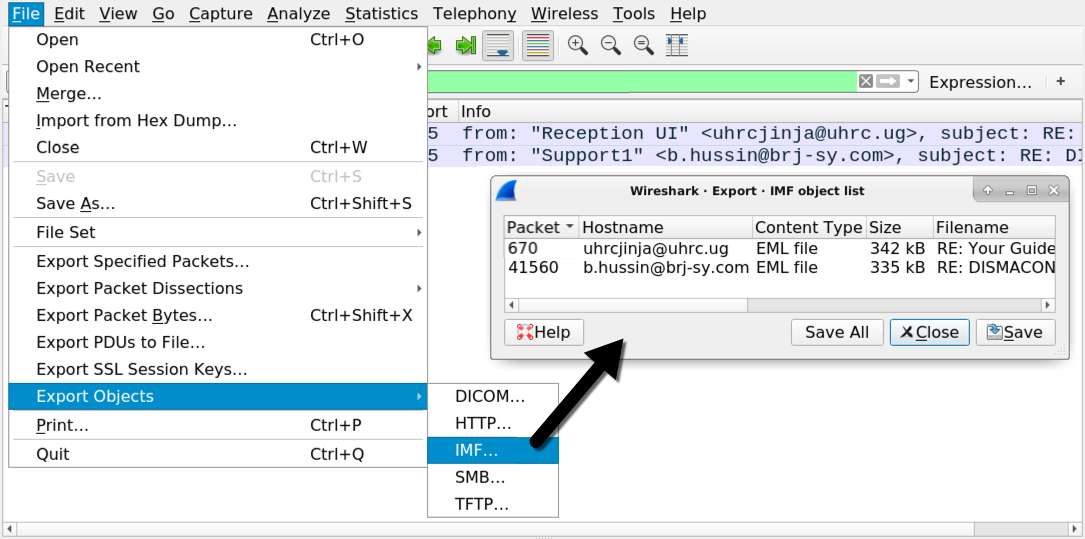Choose Quit in the File menu
The height and width of the screenshot is (539, 1085).
coord(217,454)
